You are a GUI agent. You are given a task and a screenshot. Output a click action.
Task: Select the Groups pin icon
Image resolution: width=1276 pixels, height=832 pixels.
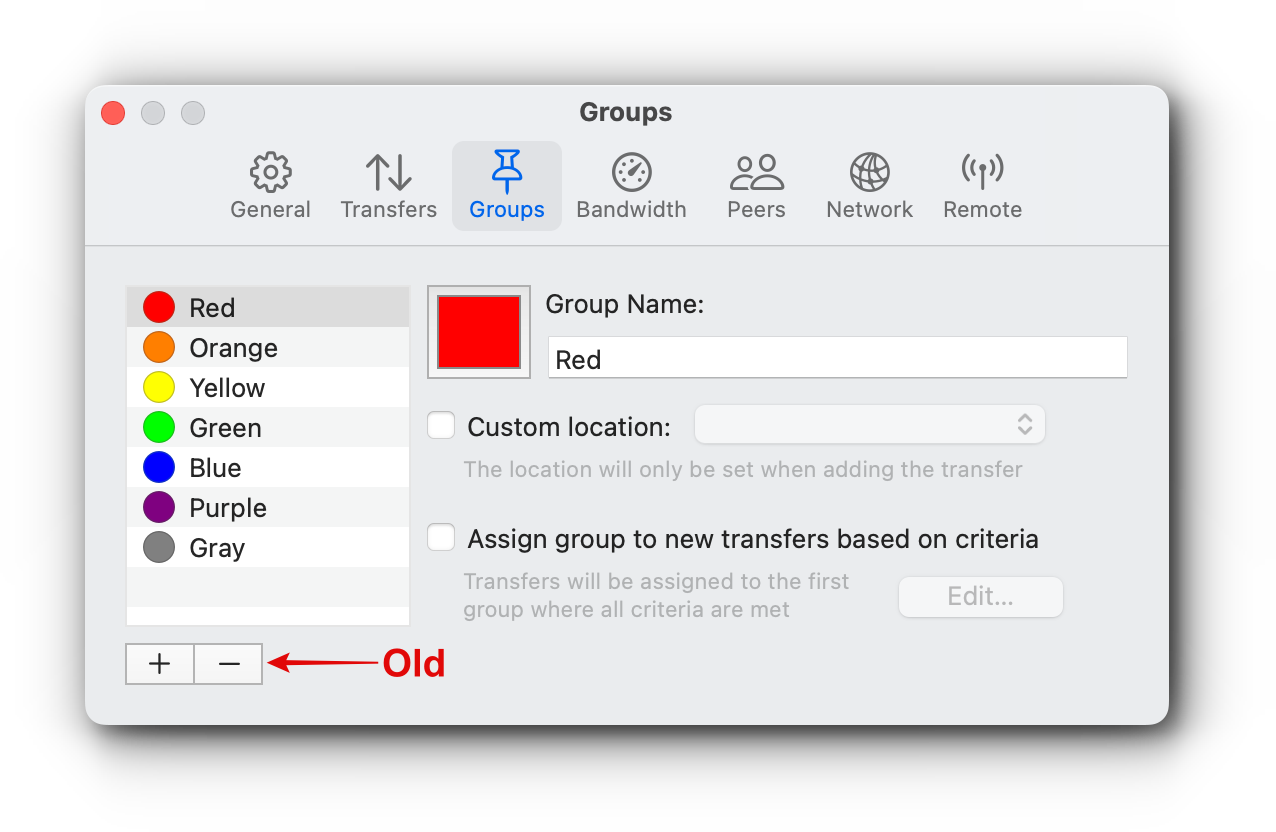pyautogui.click(x=507, y=172)
